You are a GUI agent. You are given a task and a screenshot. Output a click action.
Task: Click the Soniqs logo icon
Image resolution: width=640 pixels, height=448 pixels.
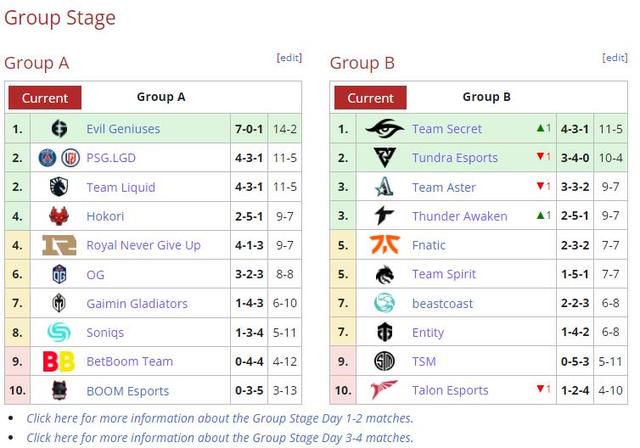pos(59,332)
